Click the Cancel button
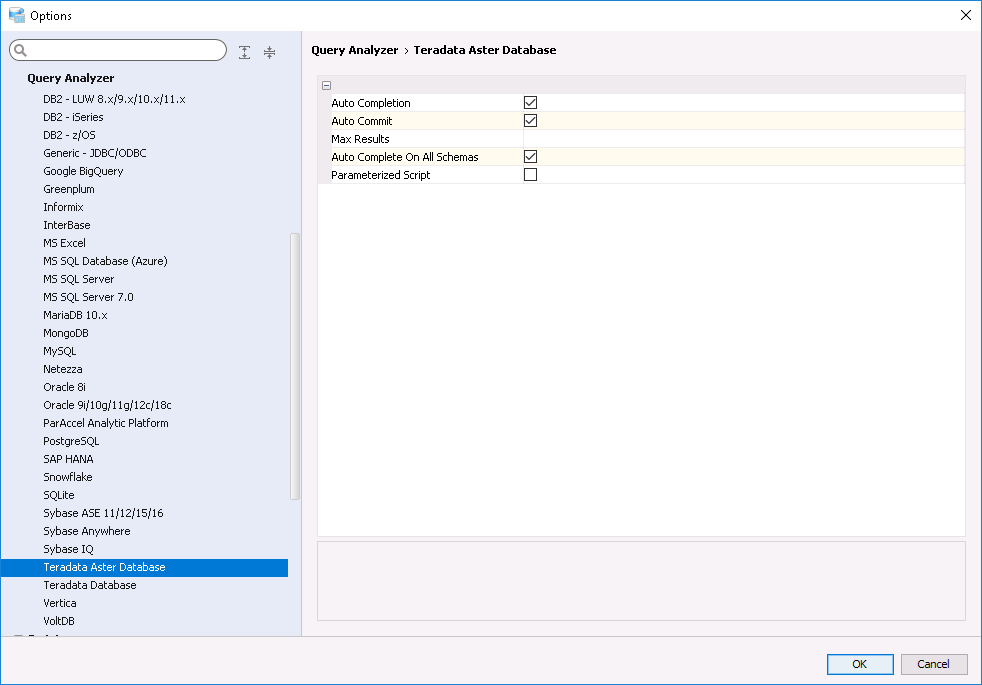 point(933,664)
